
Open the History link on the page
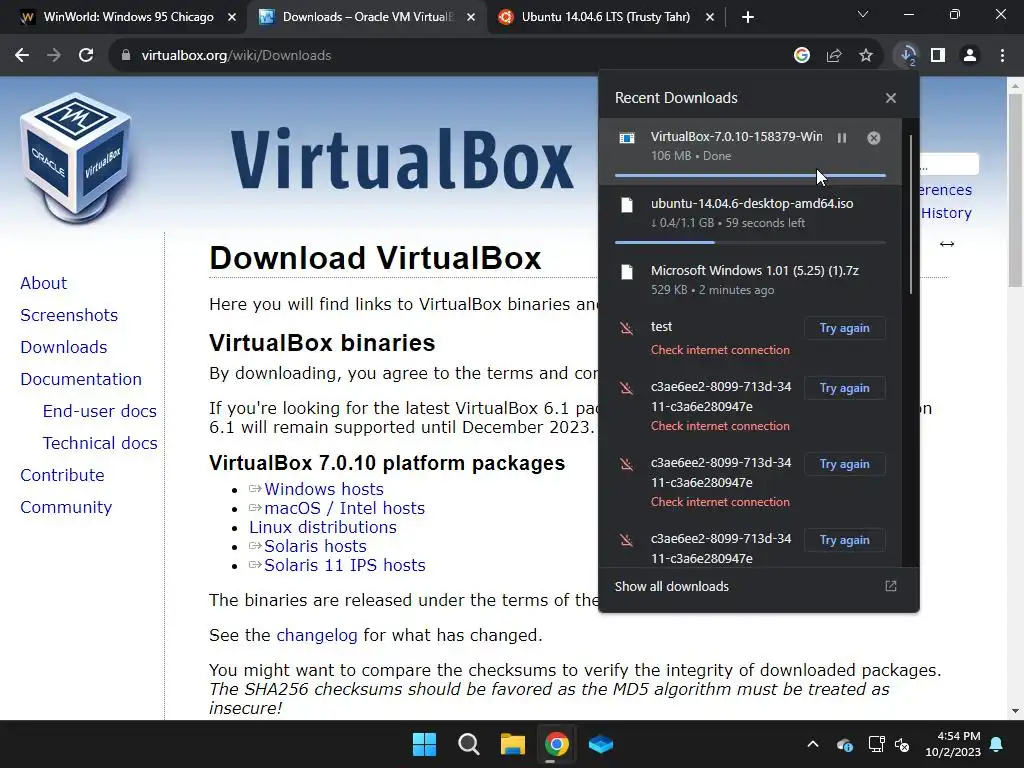pyautogui.click(x=946, y=213)
